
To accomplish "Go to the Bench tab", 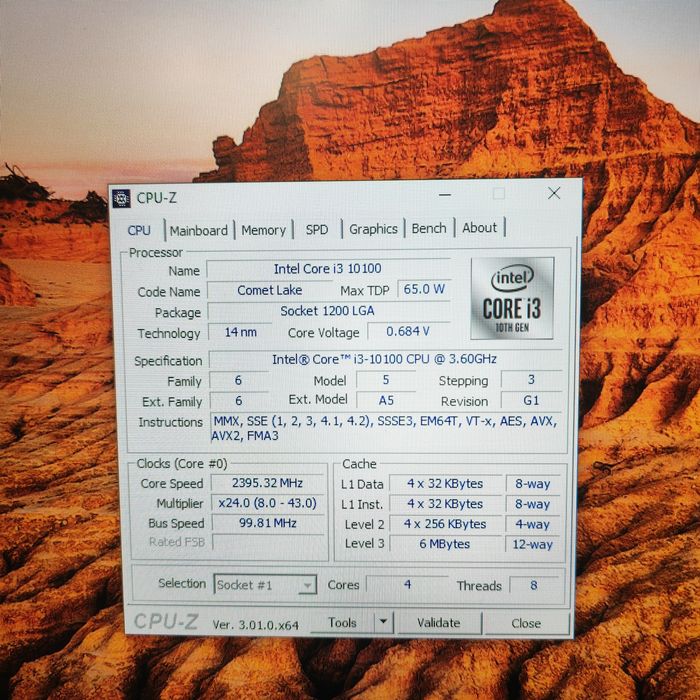I will [429, 228].
